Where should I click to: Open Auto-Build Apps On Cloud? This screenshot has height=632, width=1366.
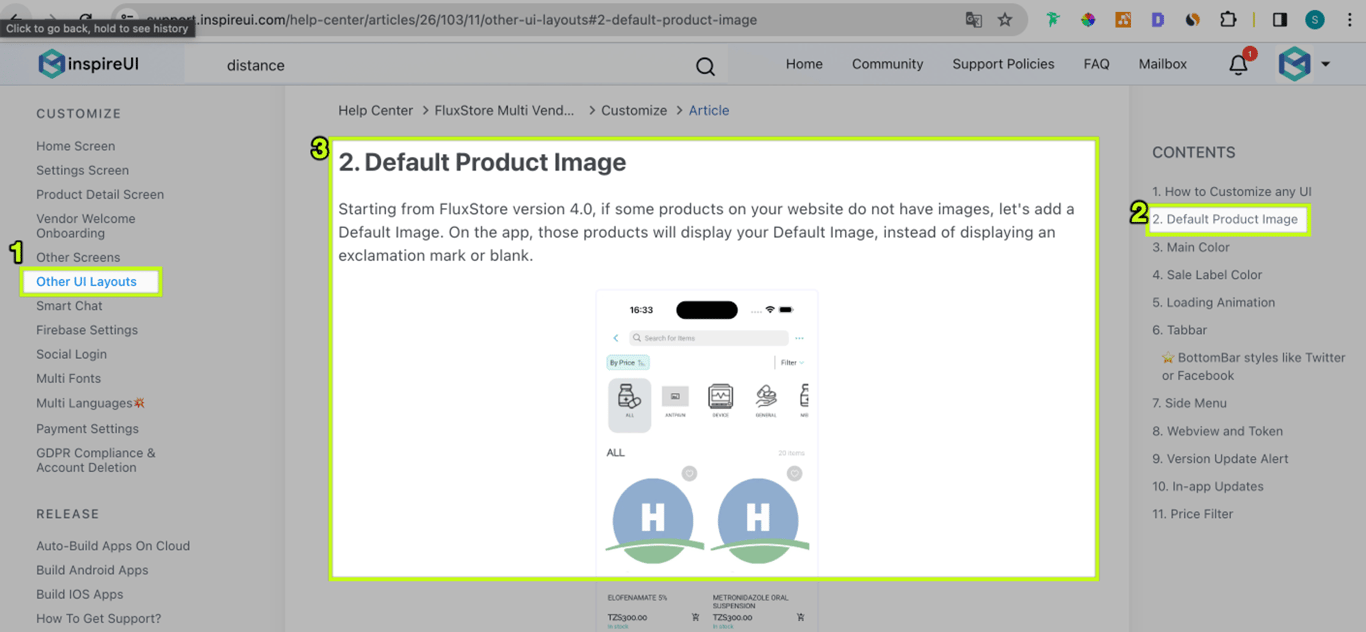[113, 546]
